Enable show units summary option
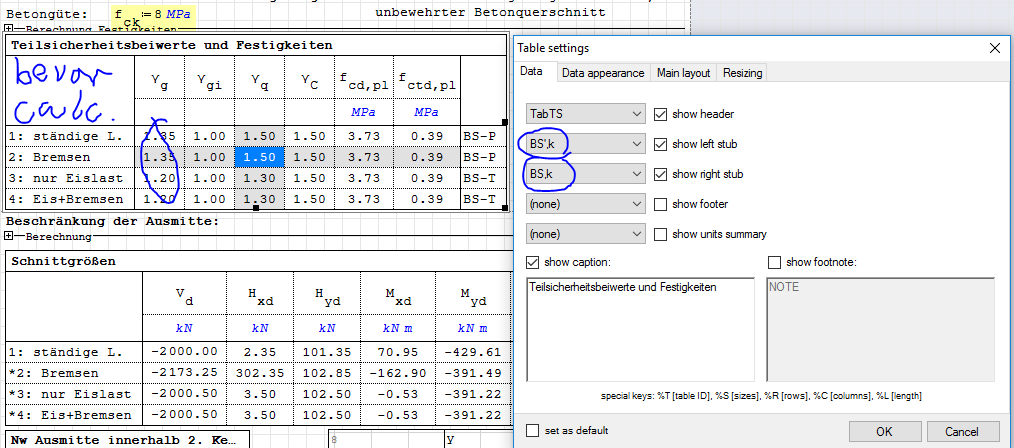The height and width of the screenshot is (448, 1014). pyautogui.click(x=660, y=234)
